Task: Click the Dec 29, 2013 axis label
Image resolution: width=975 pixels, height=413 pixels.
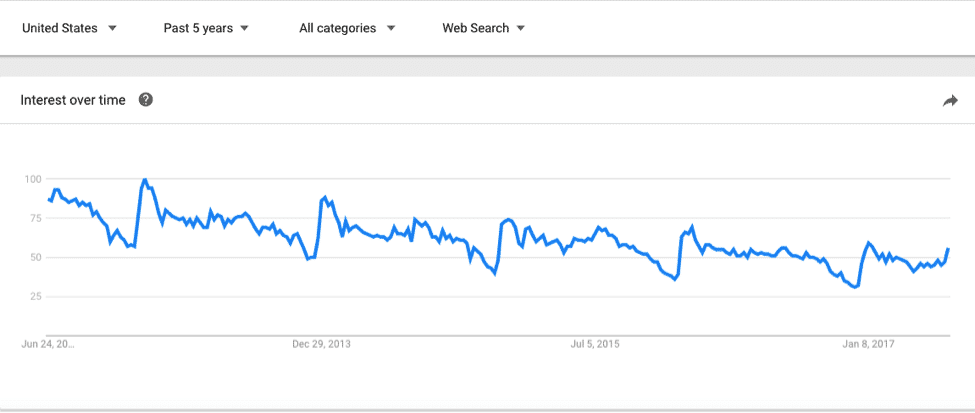Action: tap(321, 344)
